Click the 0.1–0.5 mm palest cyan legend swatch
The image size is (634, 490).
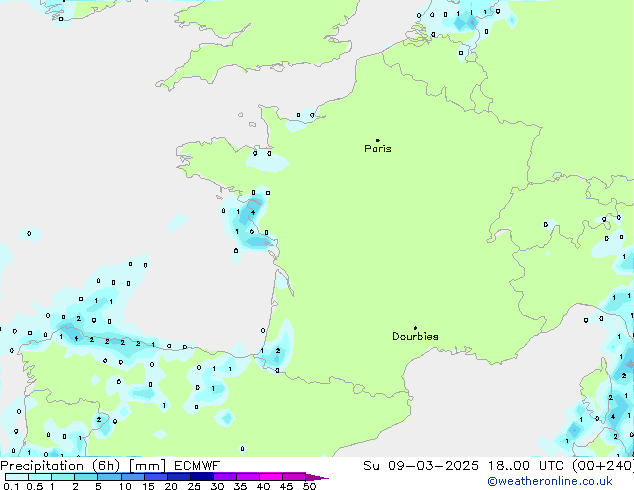(x=17, y=477)
